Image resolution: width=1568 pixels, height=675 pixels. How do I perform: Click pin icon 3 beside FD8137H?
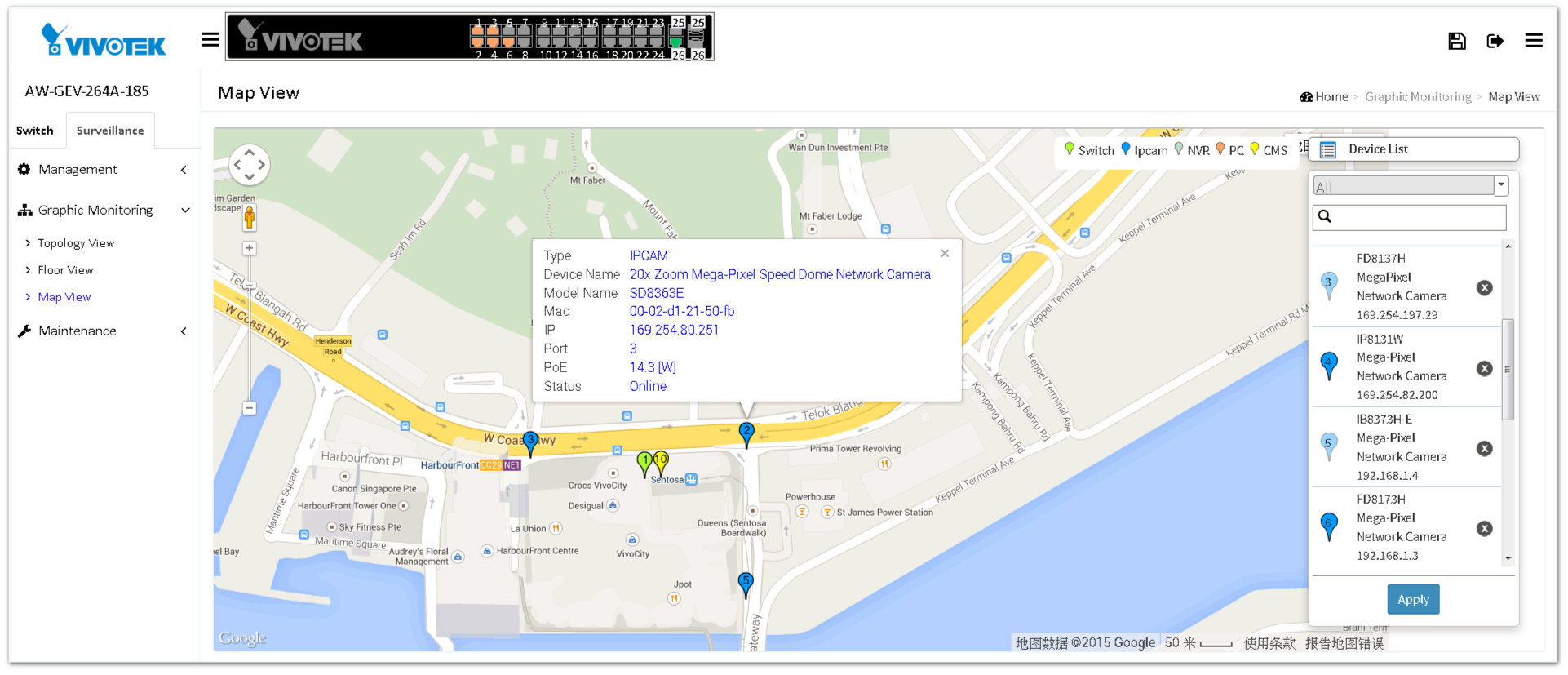(1329, 286)
